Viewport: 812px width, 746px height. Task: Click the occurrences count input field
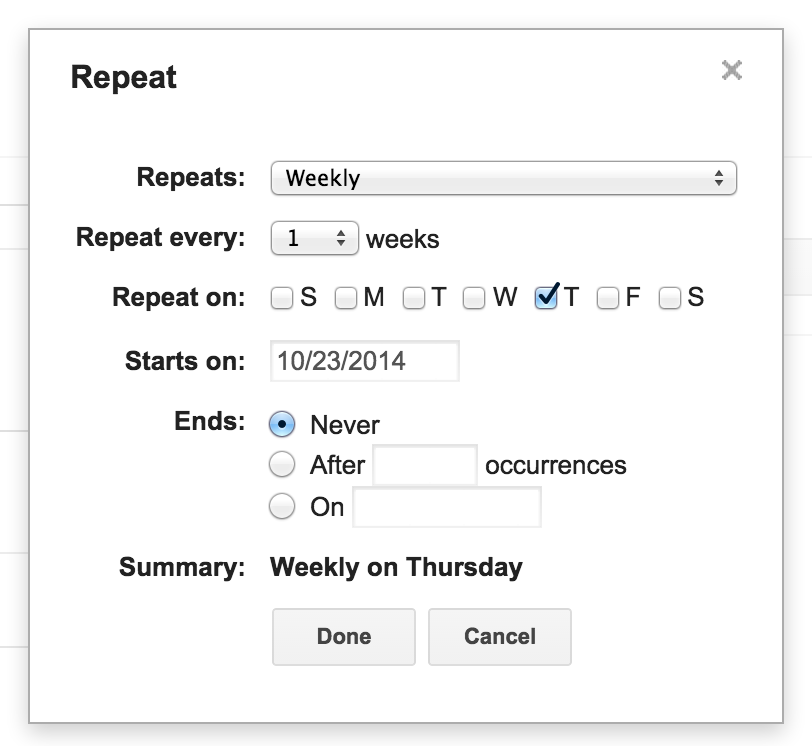424,465
